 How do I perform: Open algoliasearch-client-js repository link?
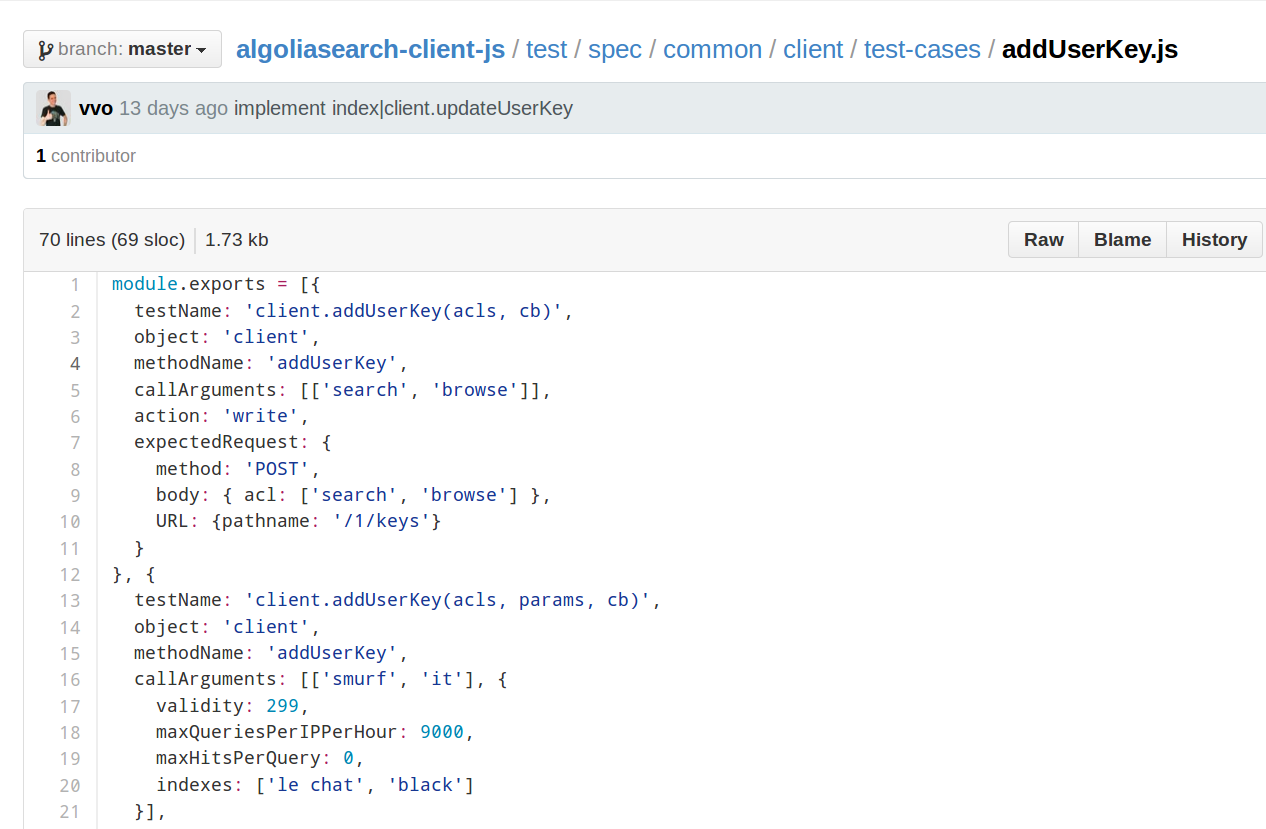[370, 49]
